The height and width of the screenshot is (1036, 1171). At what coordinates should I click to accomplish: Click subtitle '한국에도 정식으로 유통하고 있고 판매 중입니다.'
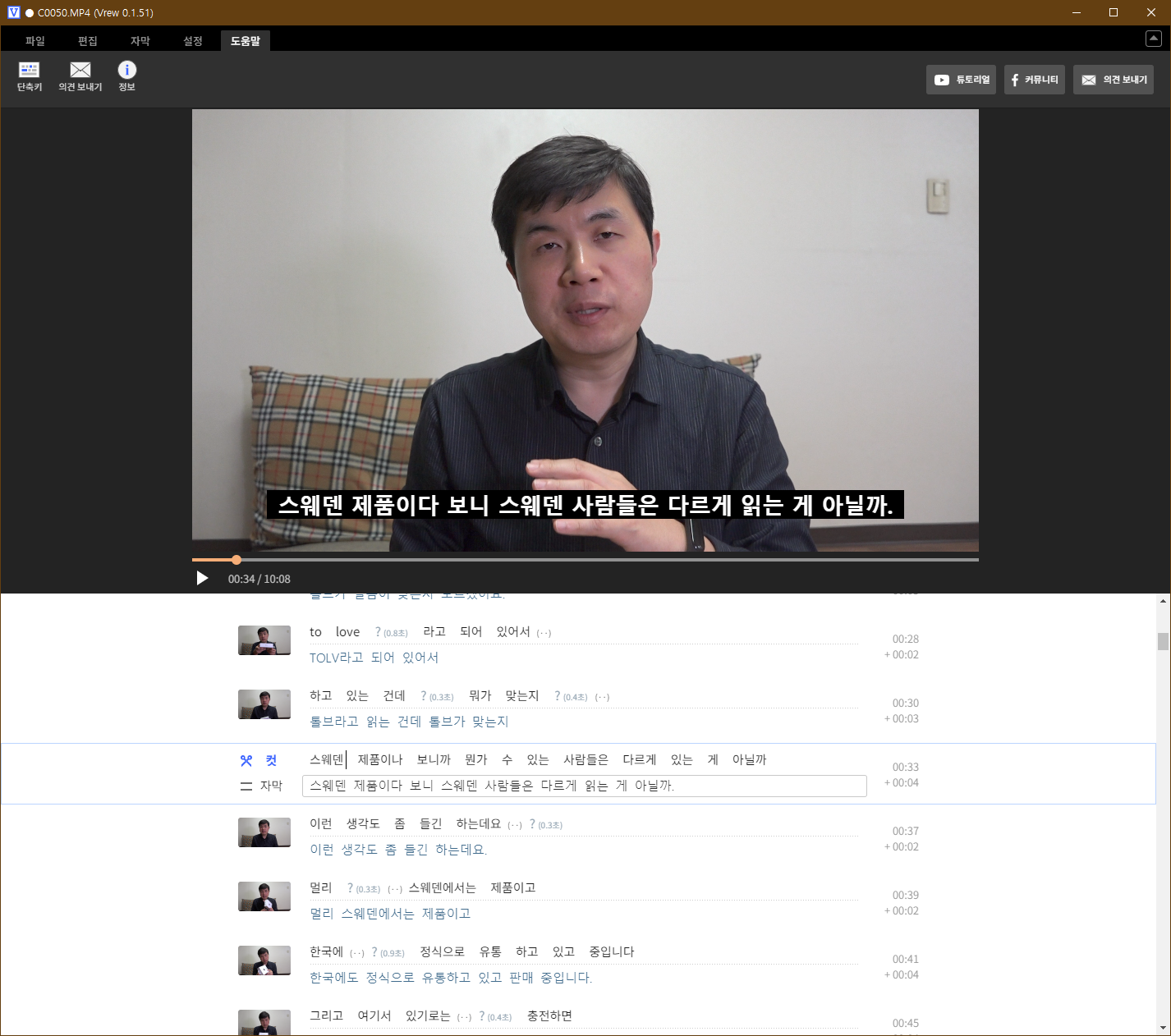(451, 978)
